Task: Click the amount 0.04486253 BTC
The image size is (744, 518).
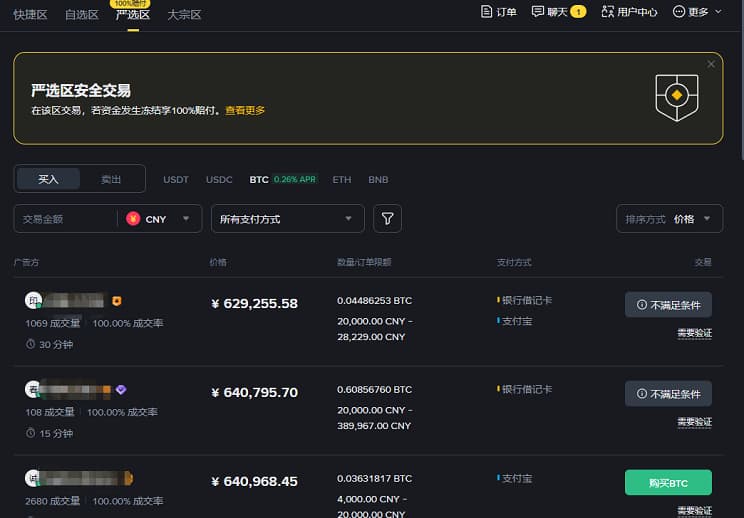Action: pyautogui.click(x=374, y=301)
